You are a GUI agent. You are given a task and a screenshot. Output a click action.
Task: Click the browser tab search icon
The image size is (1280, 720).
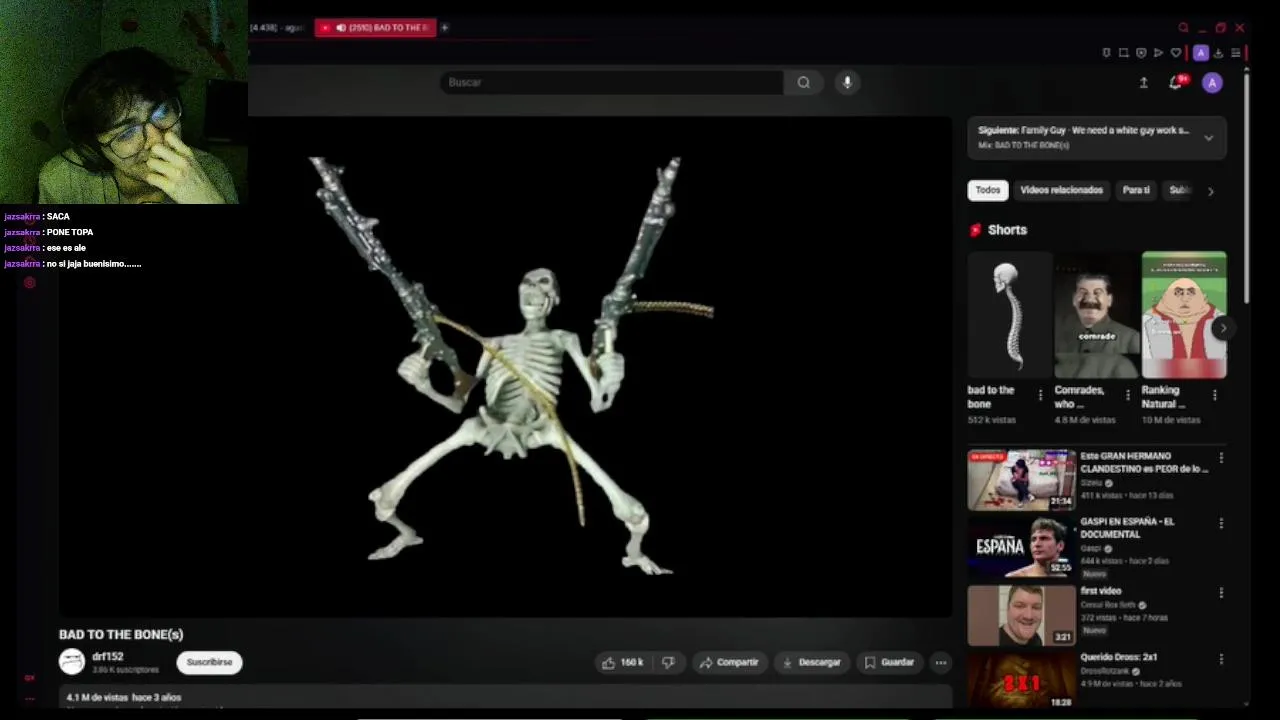(1183, 28)
